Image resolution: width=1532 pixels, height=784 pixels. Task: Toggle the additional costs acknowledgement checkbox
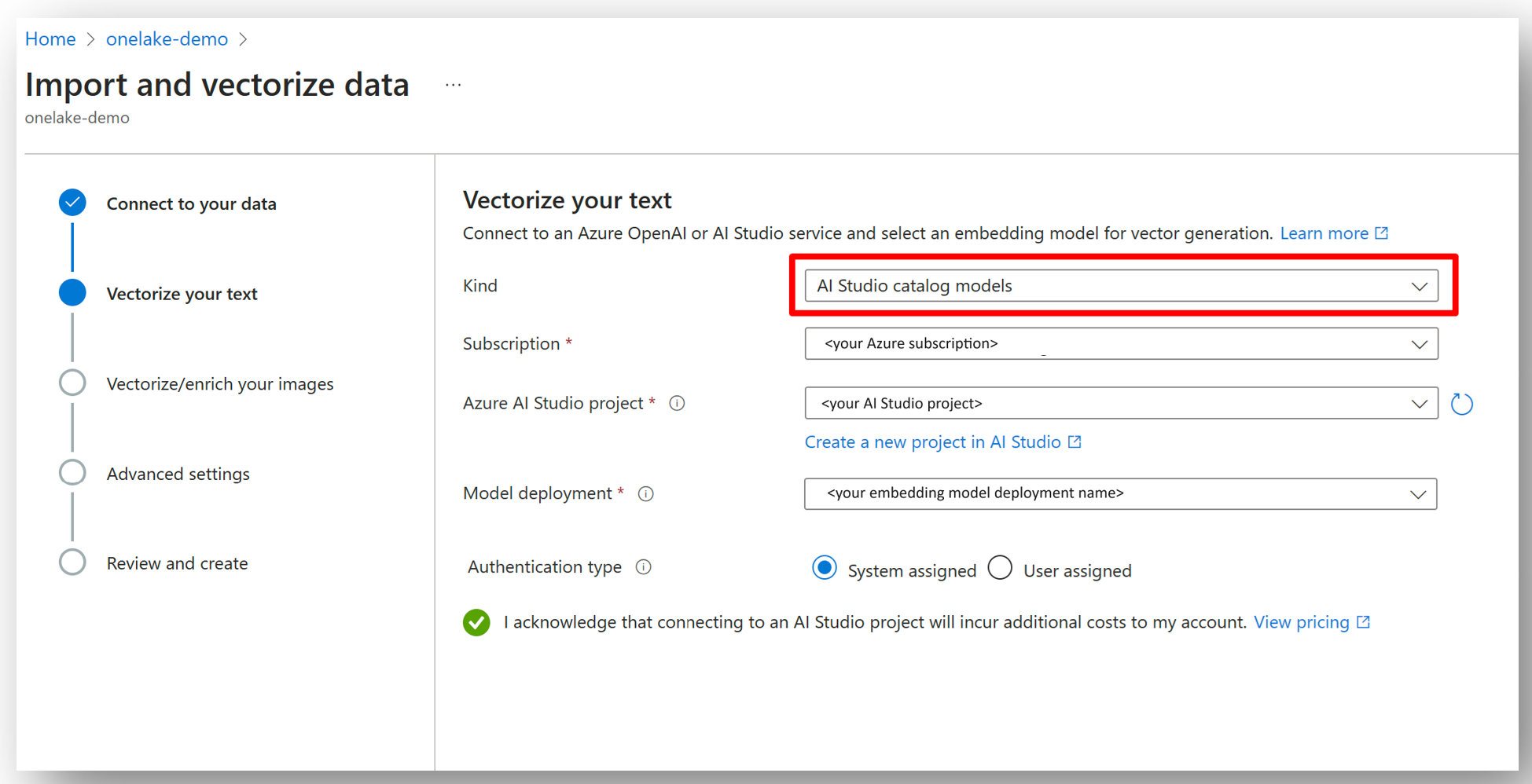click(x=476, y=622)
